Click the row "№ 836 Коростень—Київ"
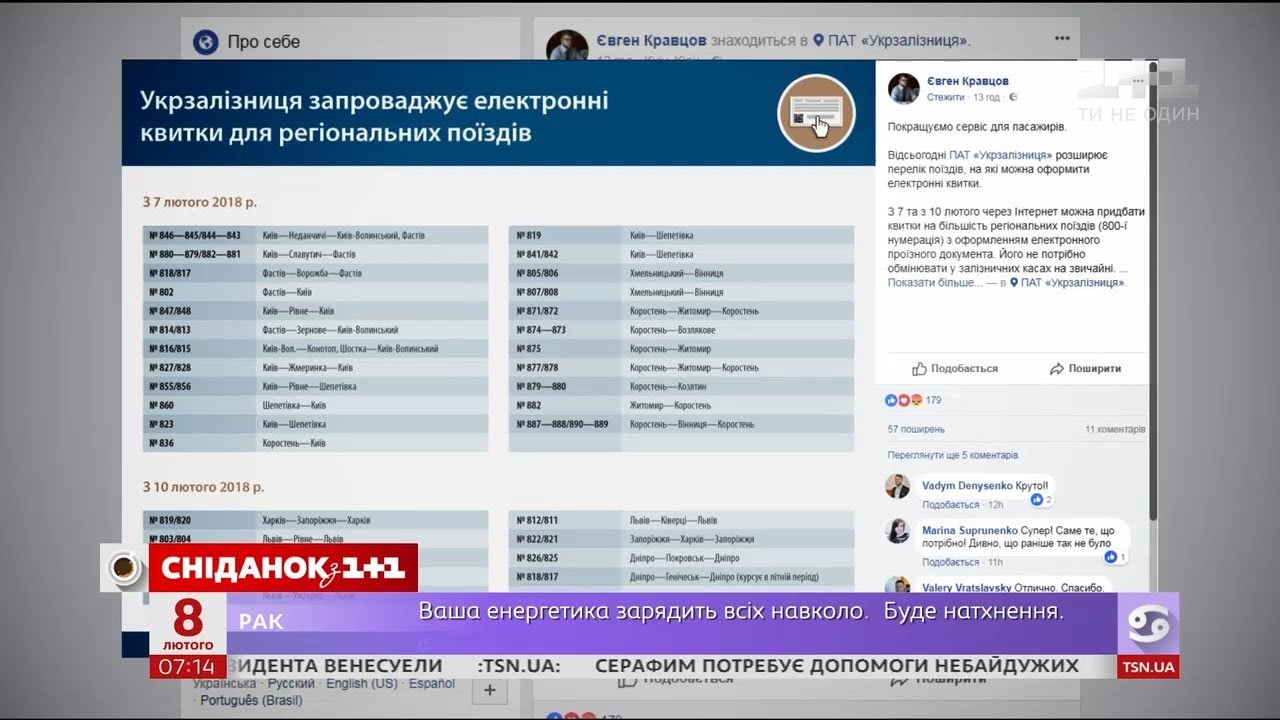Image resolution: width=1280 pixels, height=720 pixels. [x=315, y=443]
